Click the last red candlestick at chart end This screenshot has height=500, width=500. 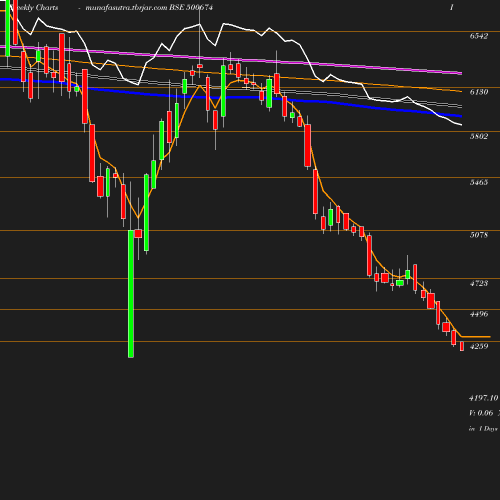462,346
